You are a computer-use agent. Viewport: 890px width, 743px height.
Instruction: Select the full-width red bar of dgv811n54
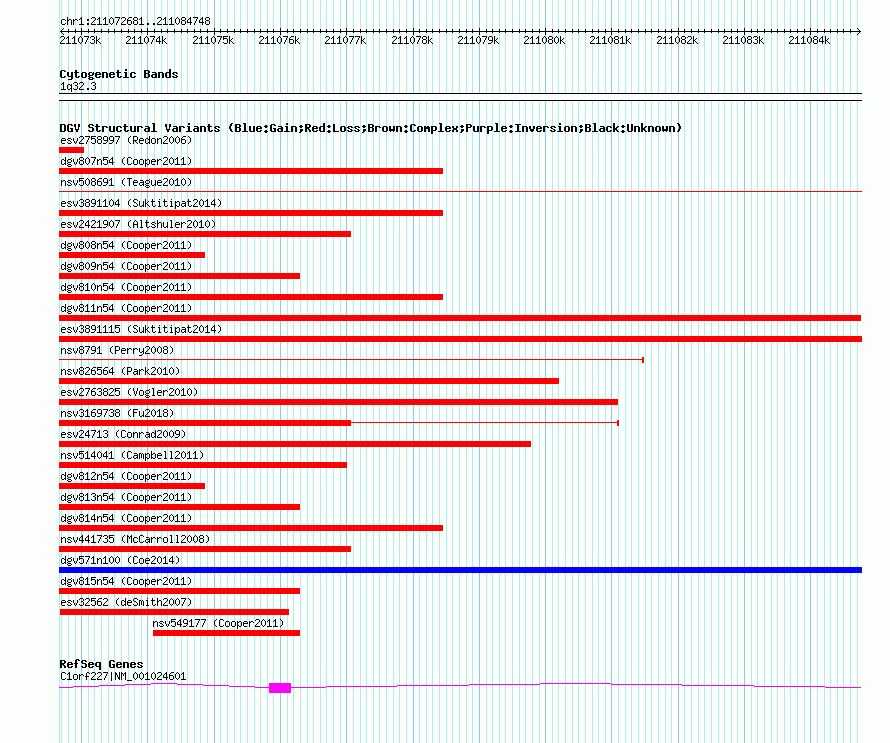tap(460, 318)
